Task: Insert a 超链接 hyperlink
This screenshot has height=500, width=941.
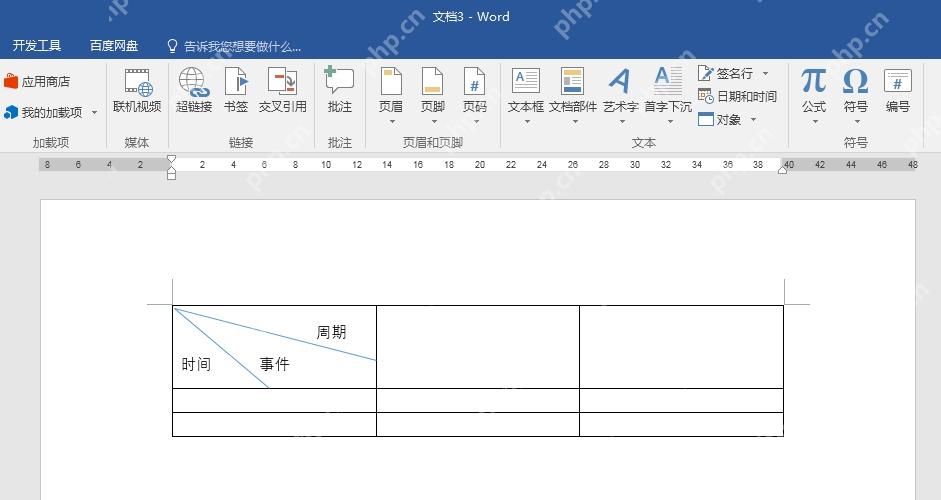Action: pyautogui.click(x=194, y=91)
